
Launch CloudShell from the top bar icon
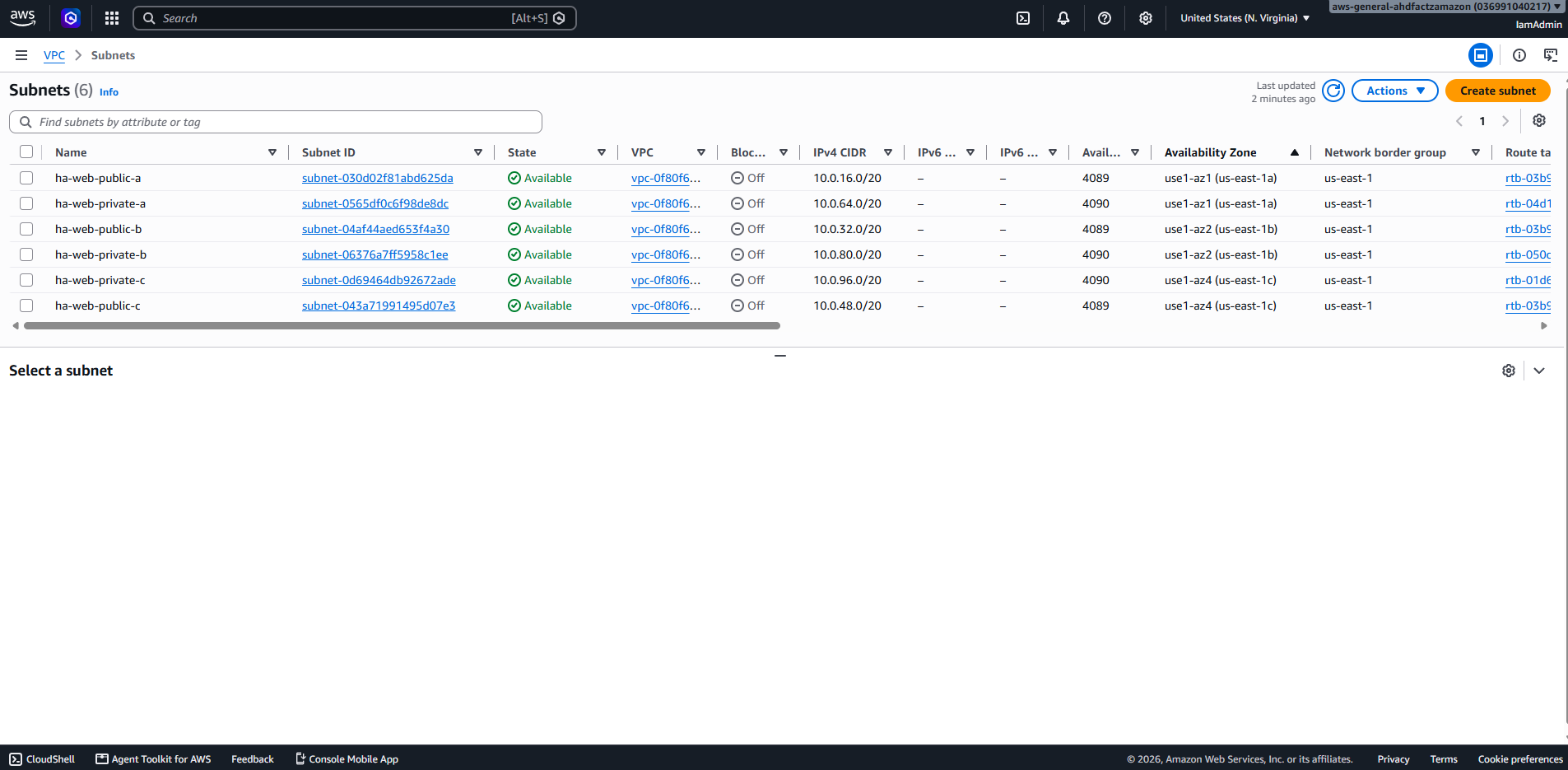1023,18
